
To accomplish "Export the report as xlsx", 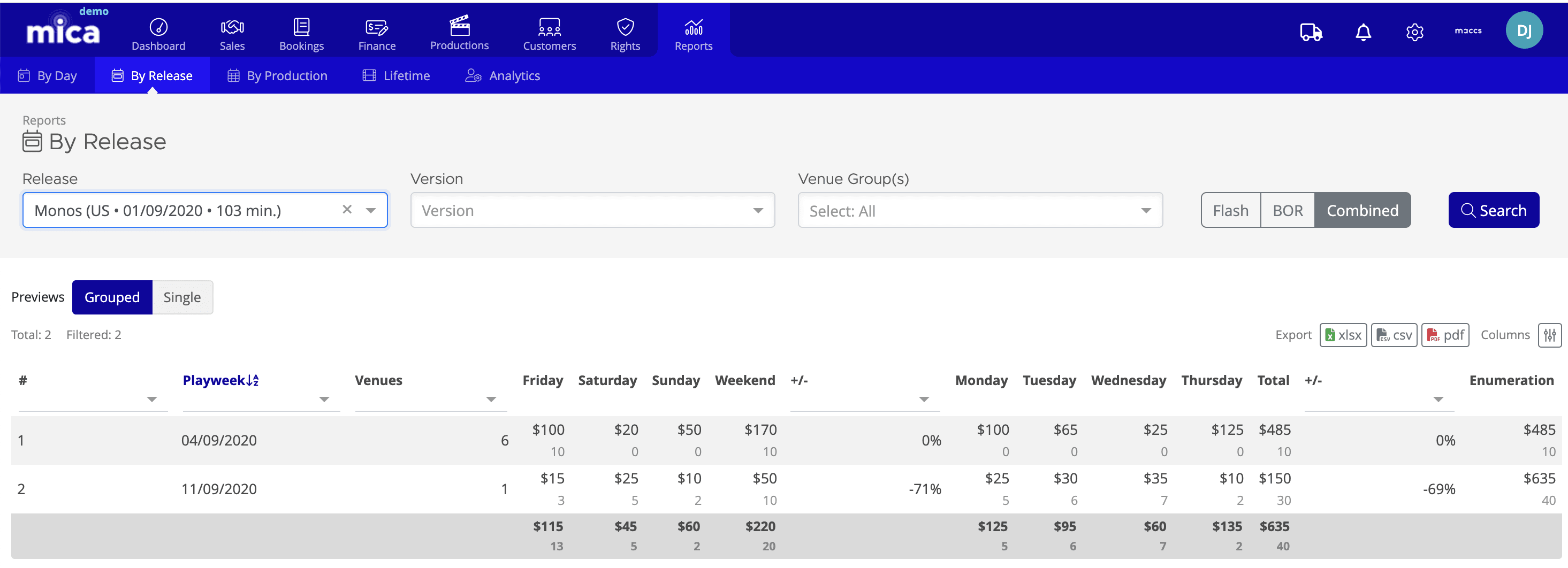I will point(1343,334).
